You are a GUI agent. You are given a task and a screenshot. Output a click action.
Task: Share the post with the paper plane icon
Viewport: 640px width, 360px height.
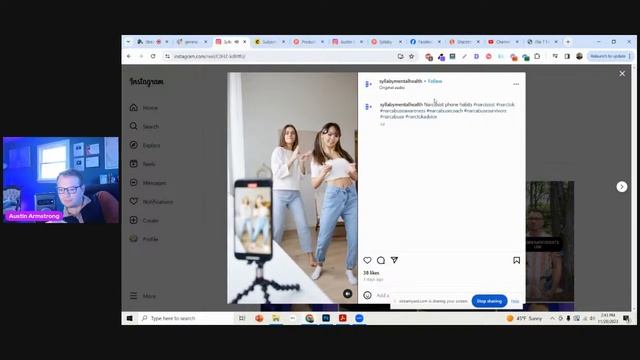(x=394, y=260)
